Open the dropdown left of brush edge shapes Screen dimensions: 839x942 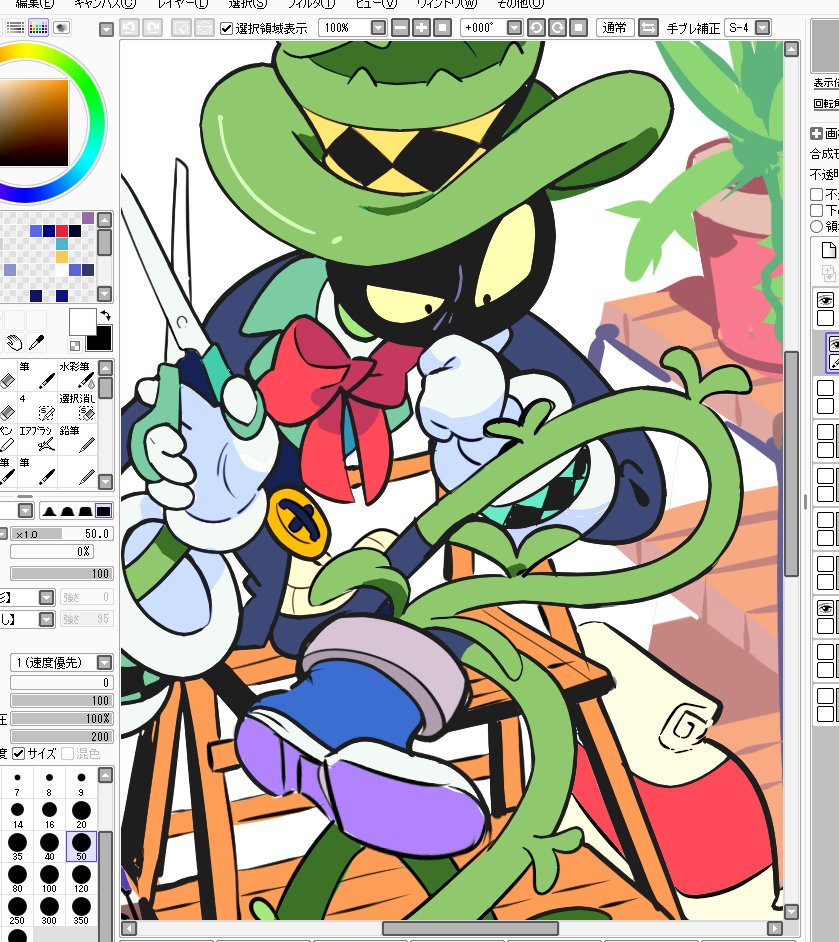click(x=25, y=511)
